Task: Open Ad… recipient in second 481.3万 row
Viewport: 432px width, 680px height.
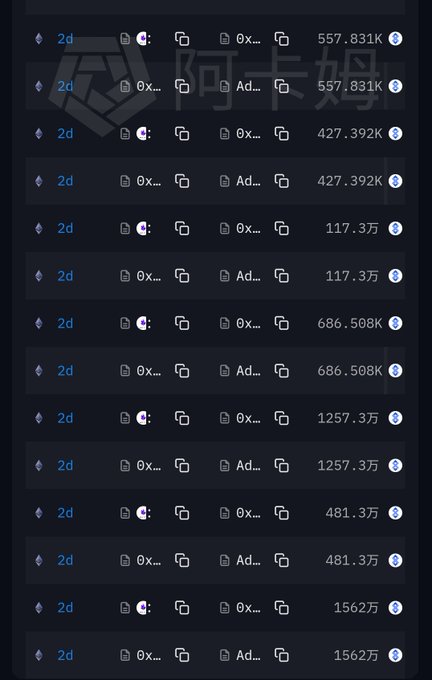Action: pyautogui.click(x=249, y=560)
